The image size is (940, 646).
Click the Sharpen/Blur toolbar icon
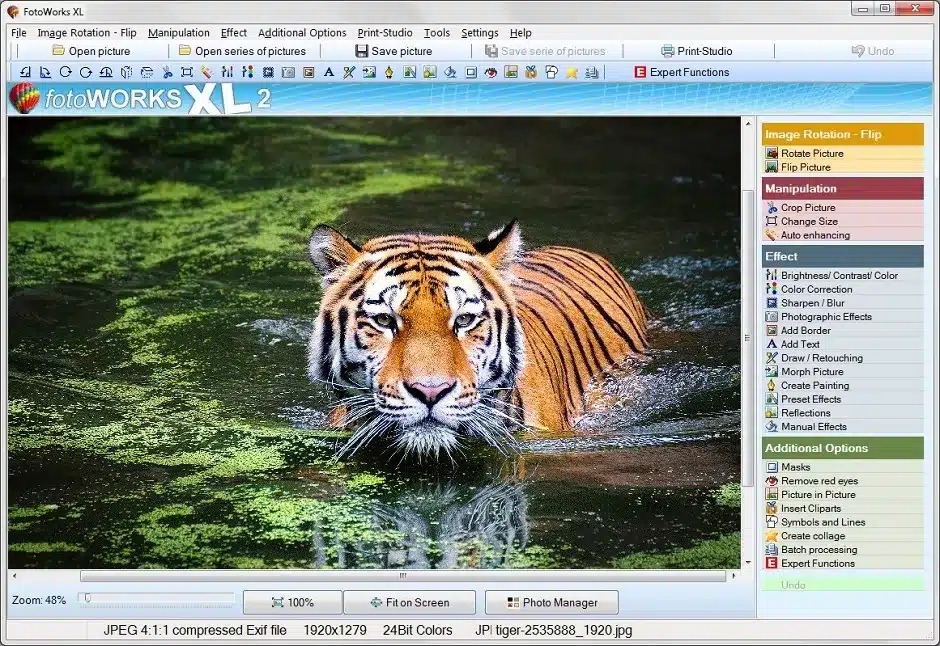pos(268,73)
